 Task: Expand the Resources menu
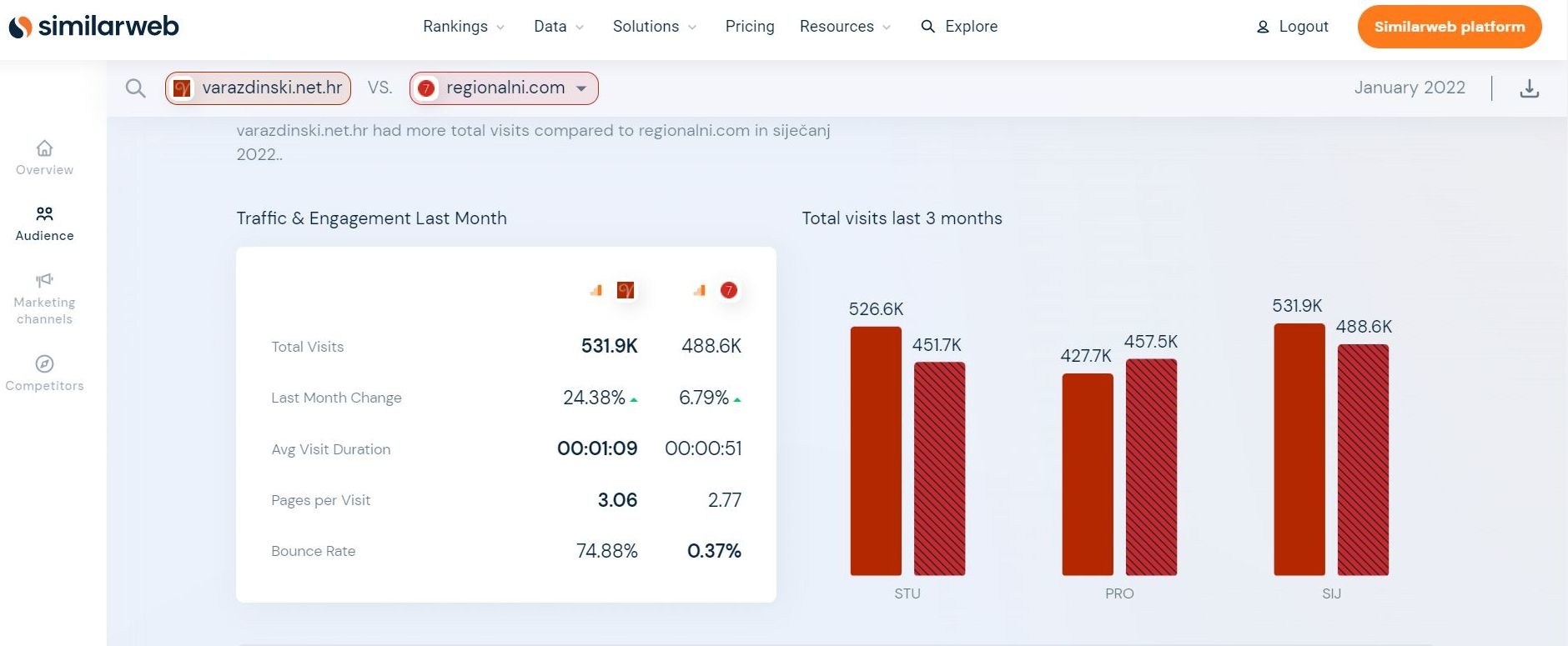[x=845, y=27]
